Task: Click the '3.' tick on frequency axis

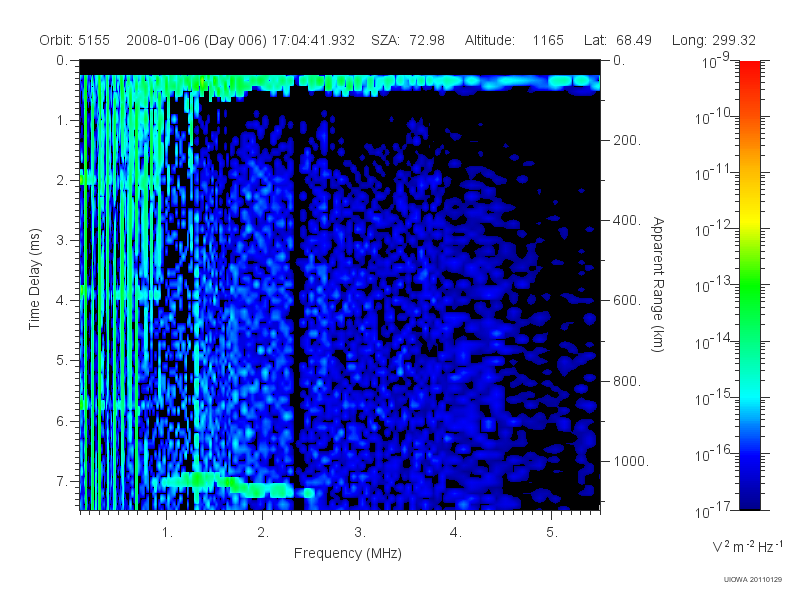Action: coord(360,533)
